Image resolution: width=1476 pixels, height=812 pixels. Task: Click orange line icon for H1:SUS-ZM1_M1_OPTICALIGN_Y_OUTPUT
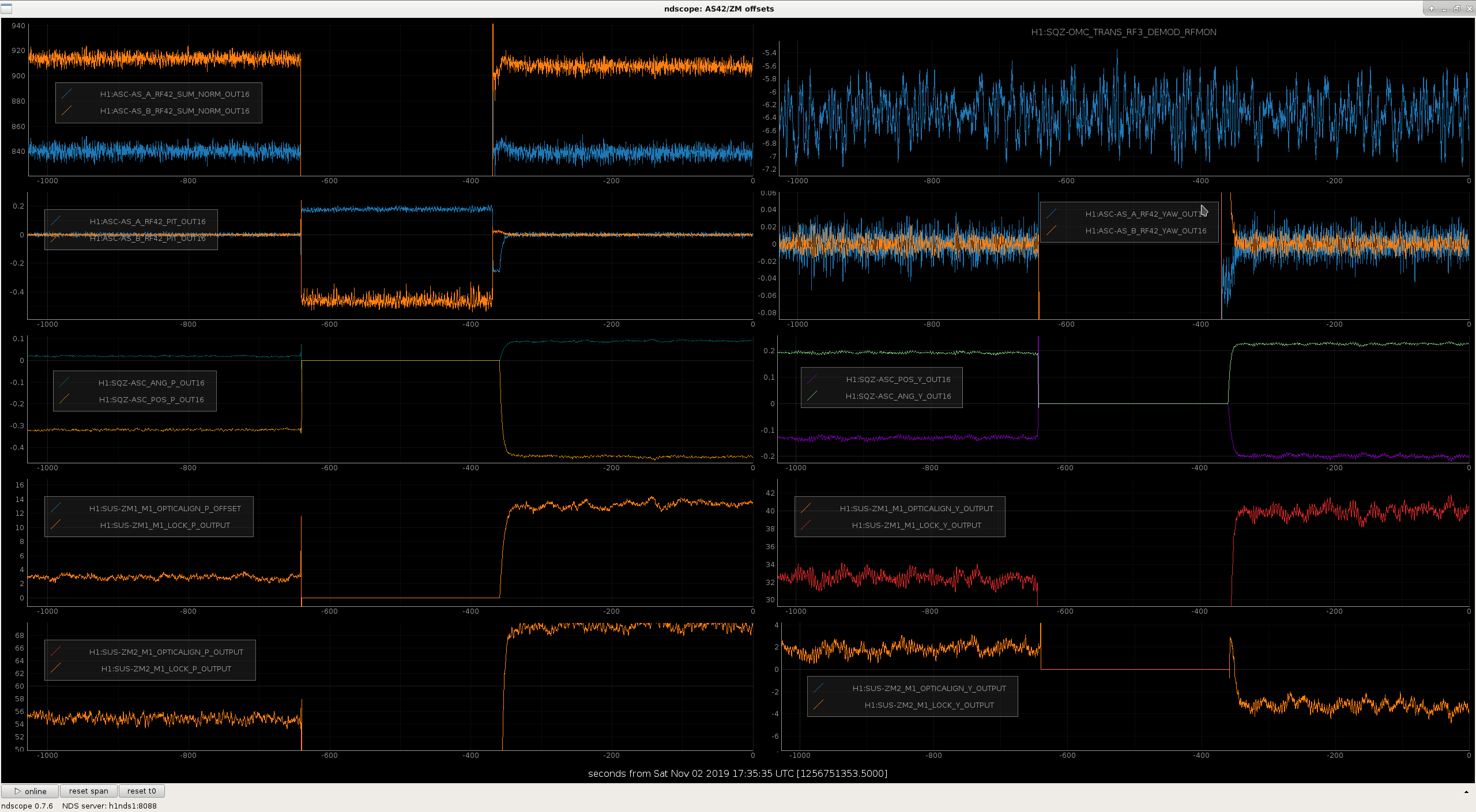(x=806, y=508)
